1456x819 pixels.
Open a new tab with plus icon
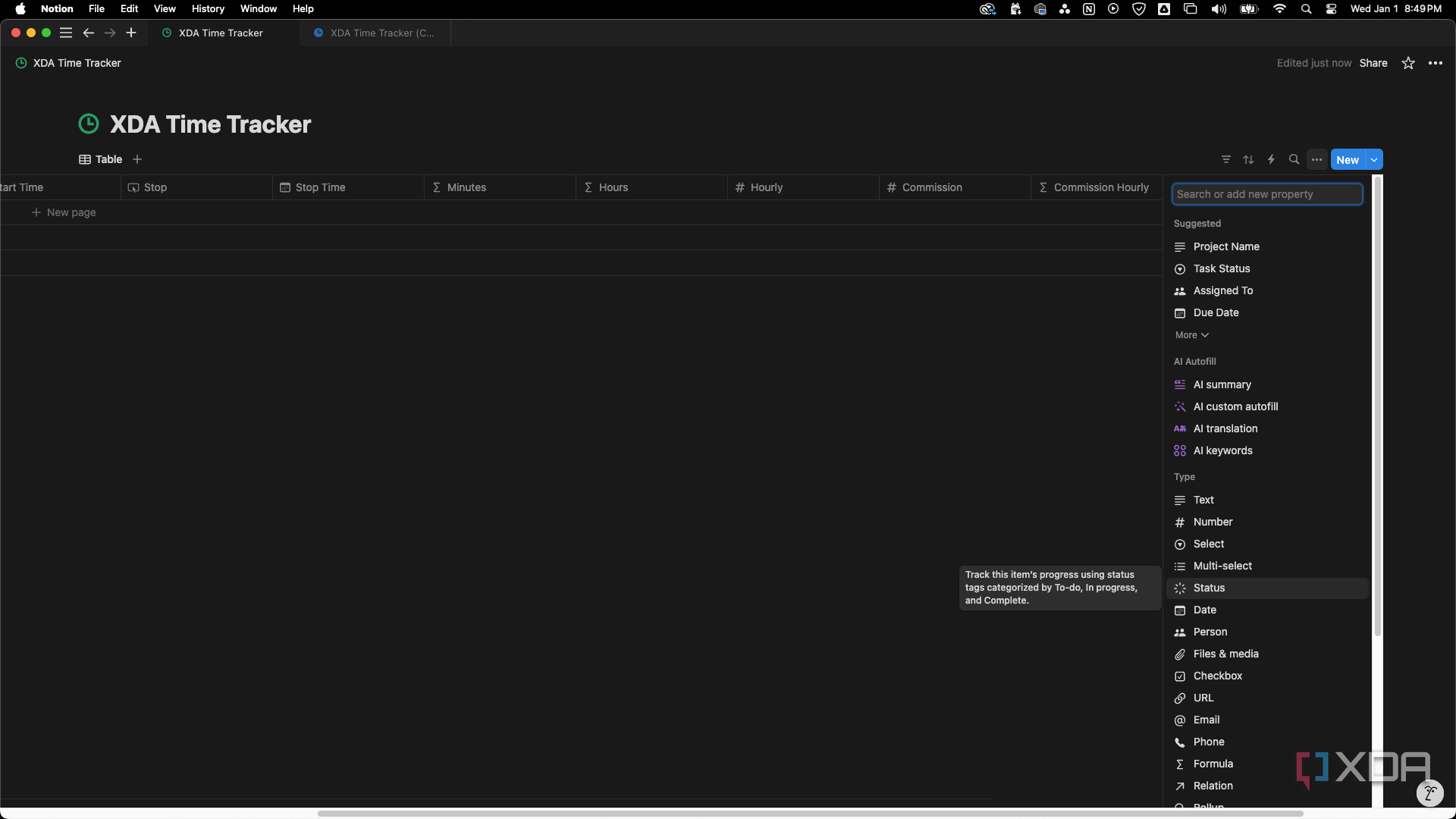point(131,33)
